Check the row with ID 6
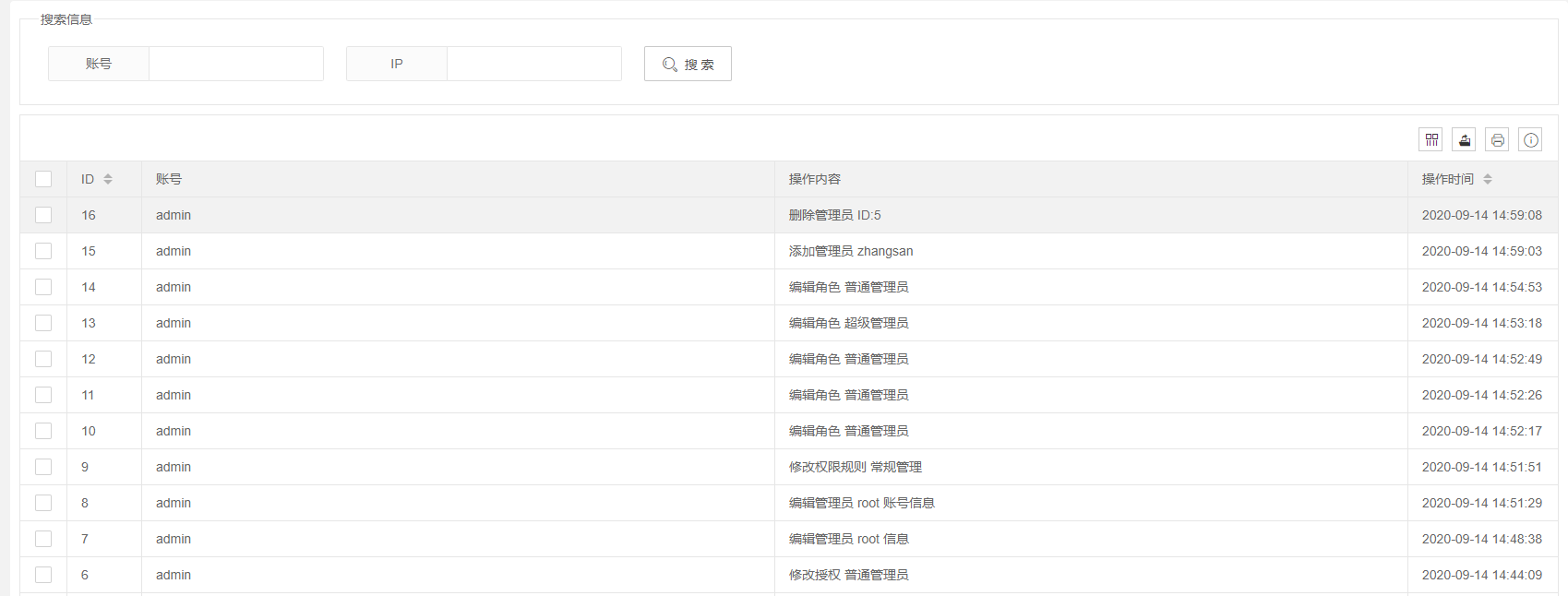 [43, 575]
